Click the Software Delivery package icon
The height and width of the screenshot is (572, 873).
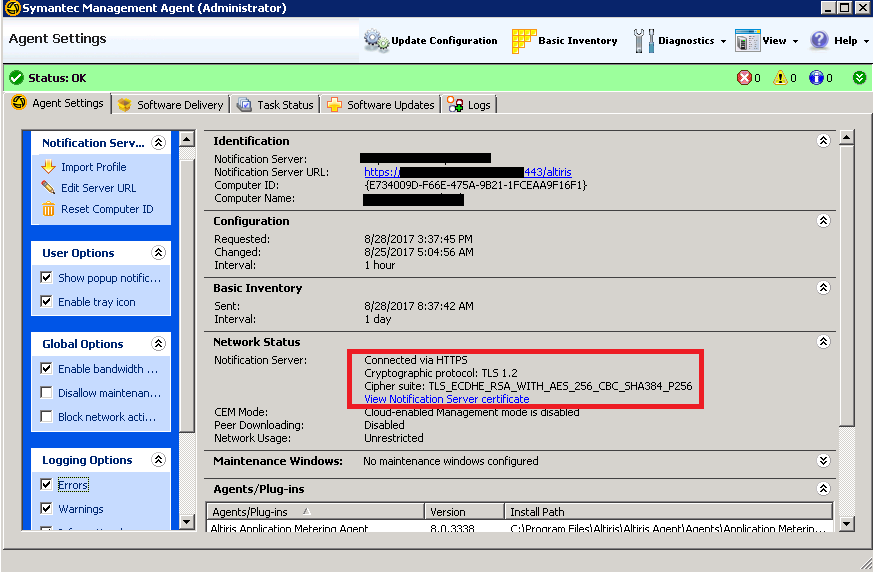coord(124,105)
